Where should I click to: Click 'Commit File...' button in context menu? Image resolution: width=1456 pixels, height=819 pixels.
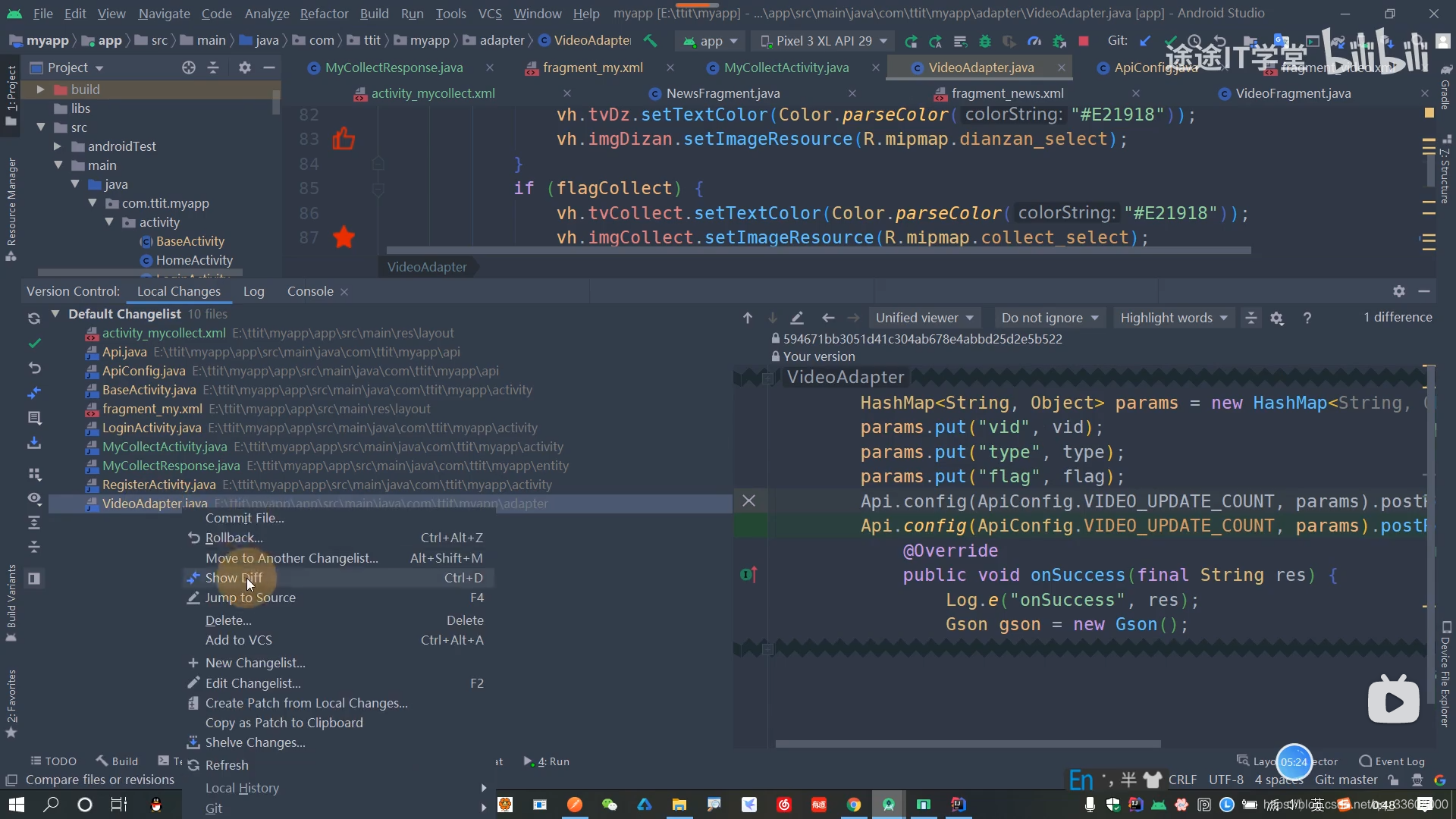click(x=245, y=517)
